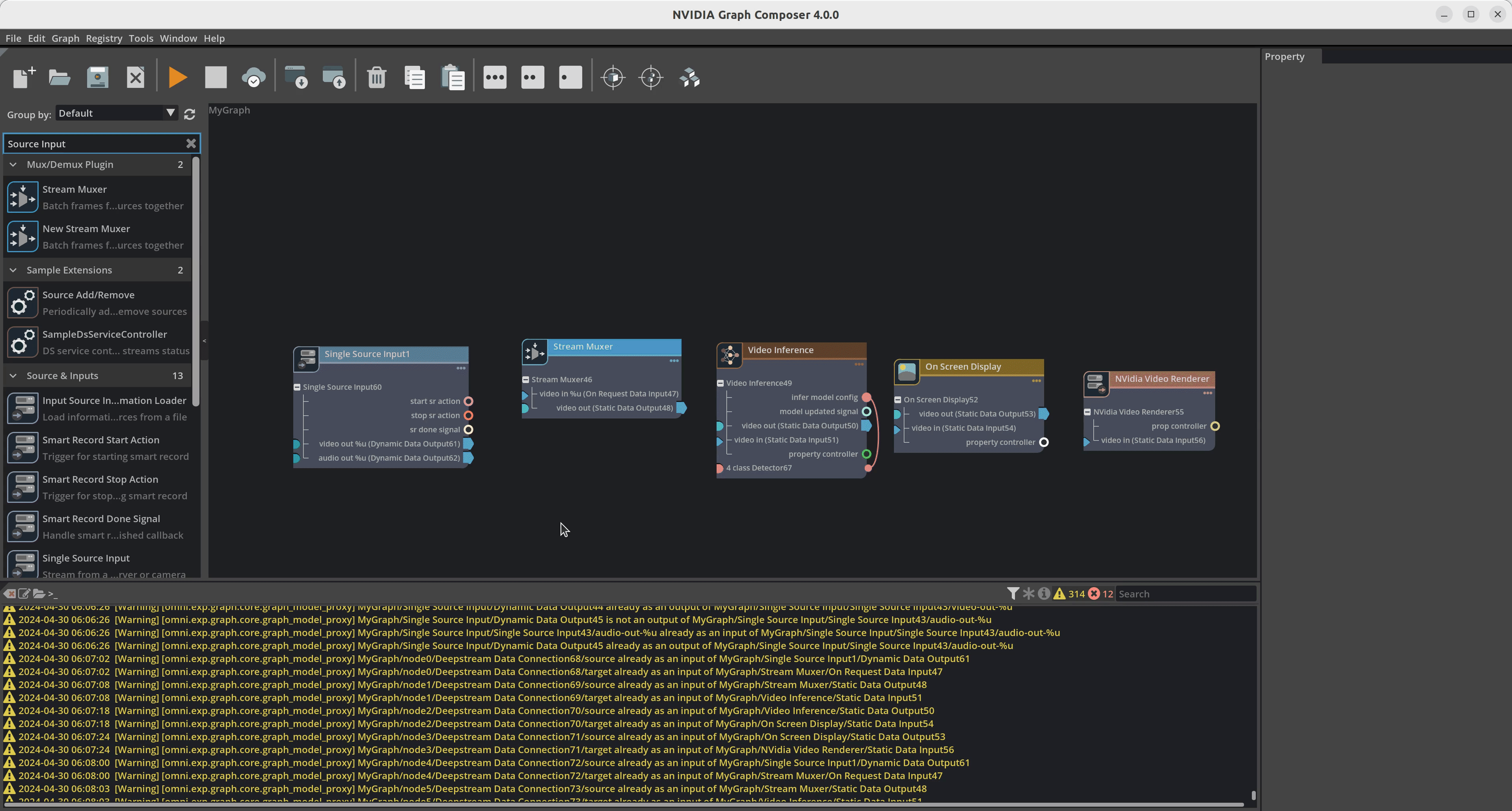1512x811 pixels.
Task: Open the Group by Default dropdown
Action: pyautogui.click(x=116, y=113)
